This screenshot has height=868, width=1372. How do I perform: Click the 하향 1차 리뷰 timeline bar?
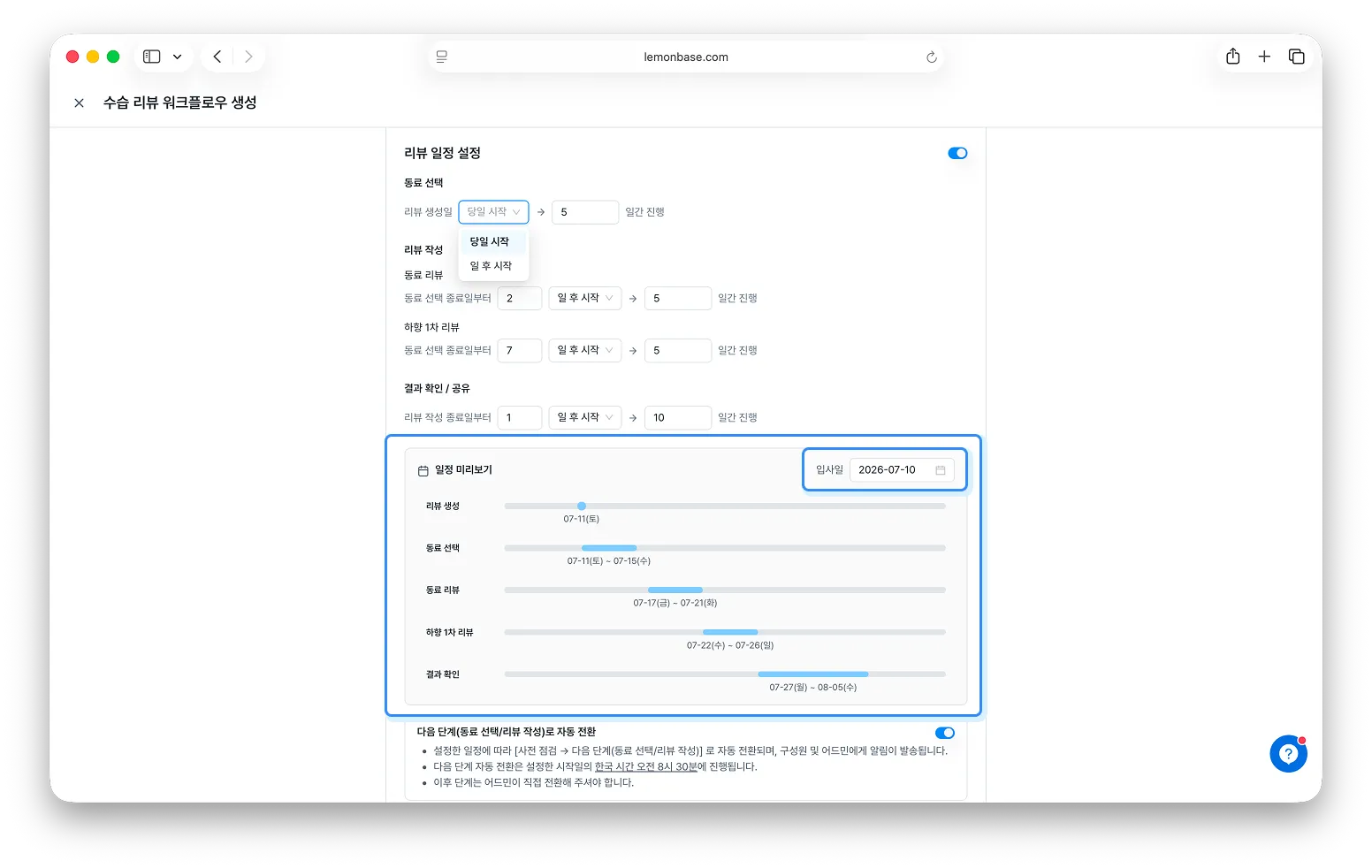tap(730, 632)
